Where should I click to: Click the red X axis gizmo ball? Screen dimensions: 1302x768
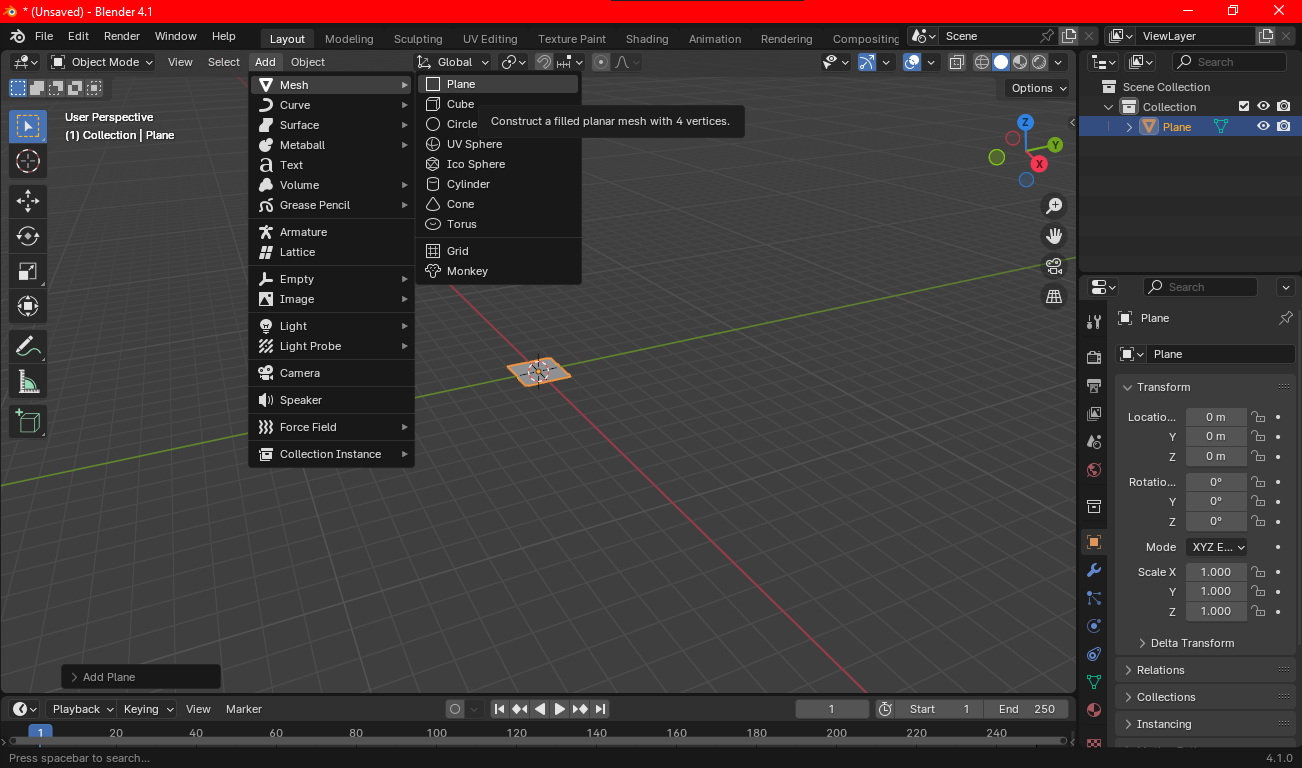coord(1040,163)
